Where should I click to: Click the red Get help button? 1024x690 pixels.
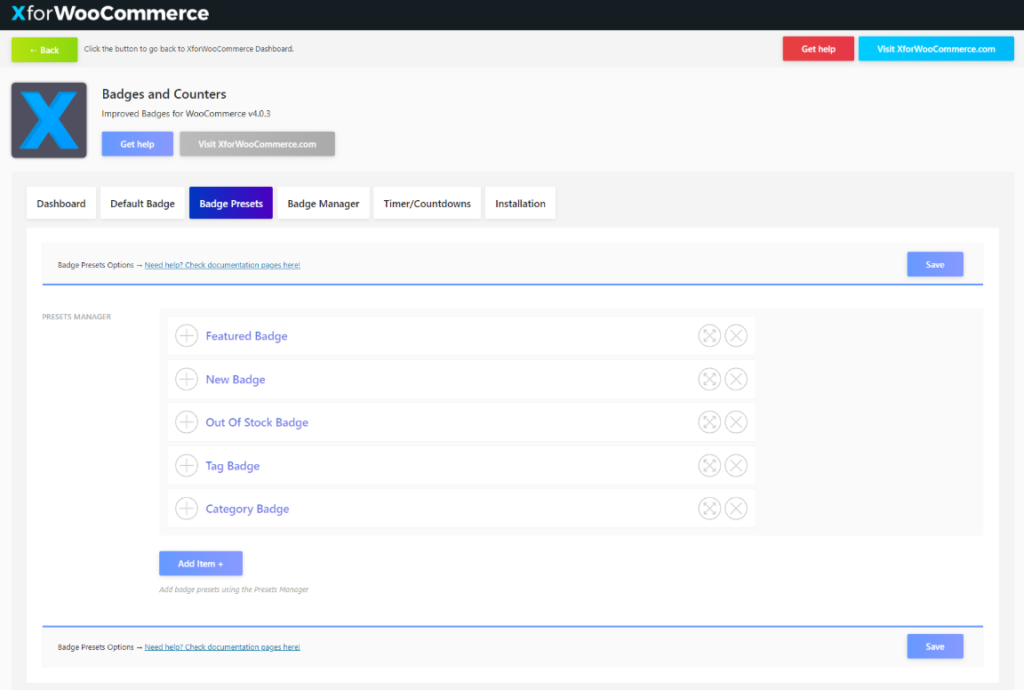point(818,49)
